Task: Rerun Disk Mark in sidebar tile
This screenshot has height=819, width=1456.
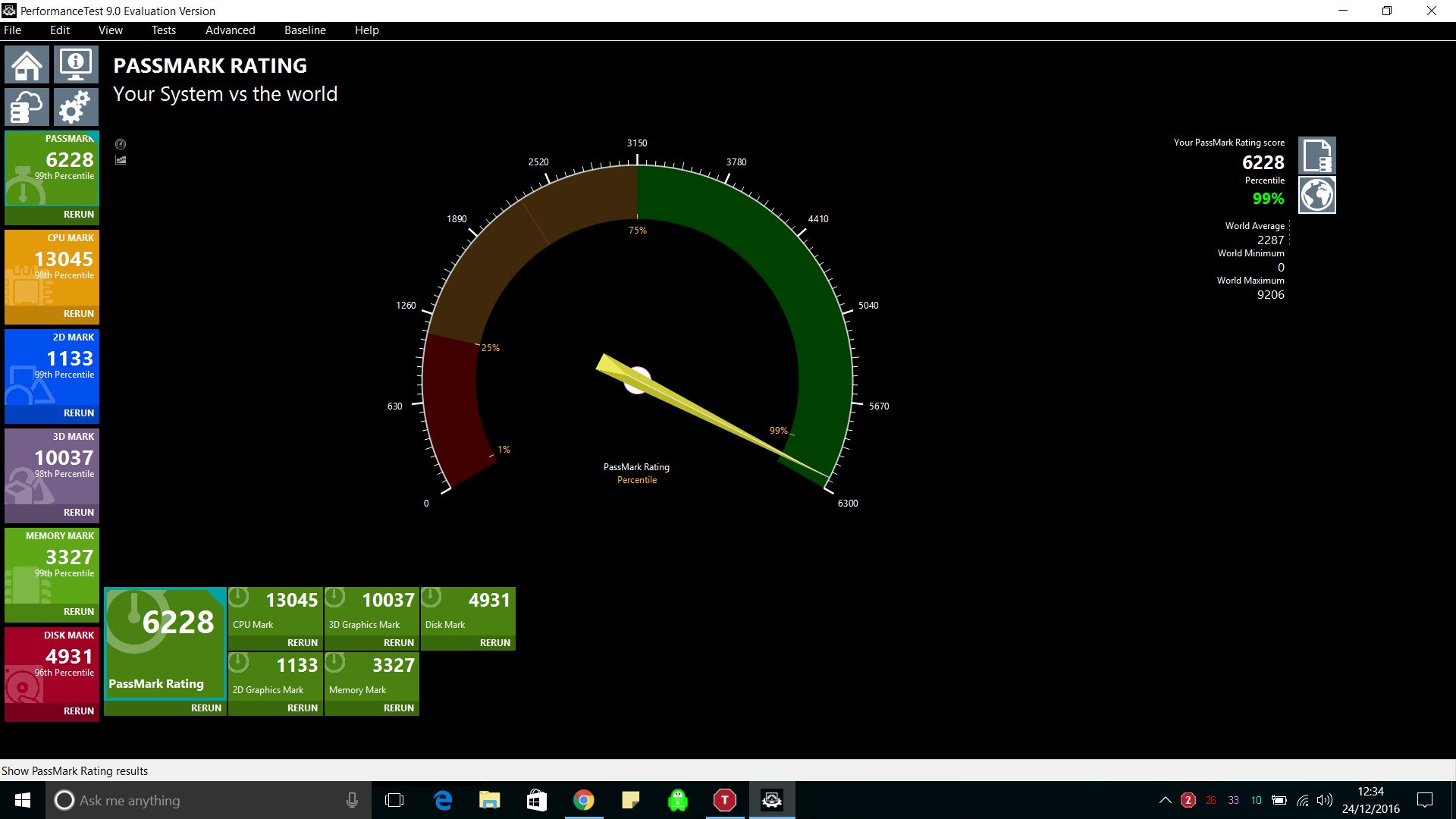Action: point(79,711)
